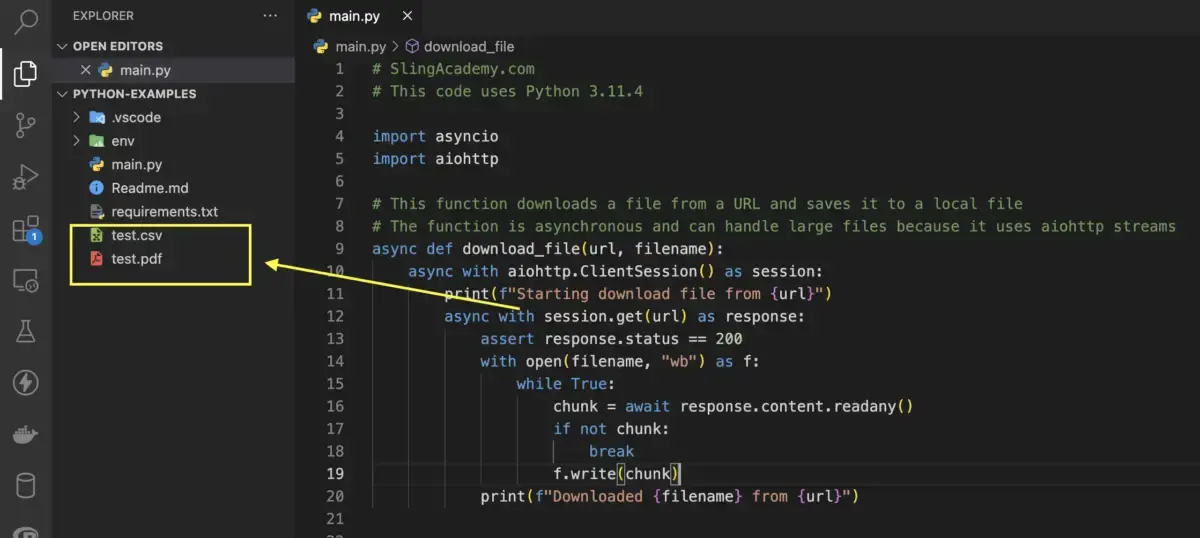Image resolution: width=1200 pixels, height=538 pixels.
Task: Click the Thunder Client lightning icon
Action: click(26, 383)
